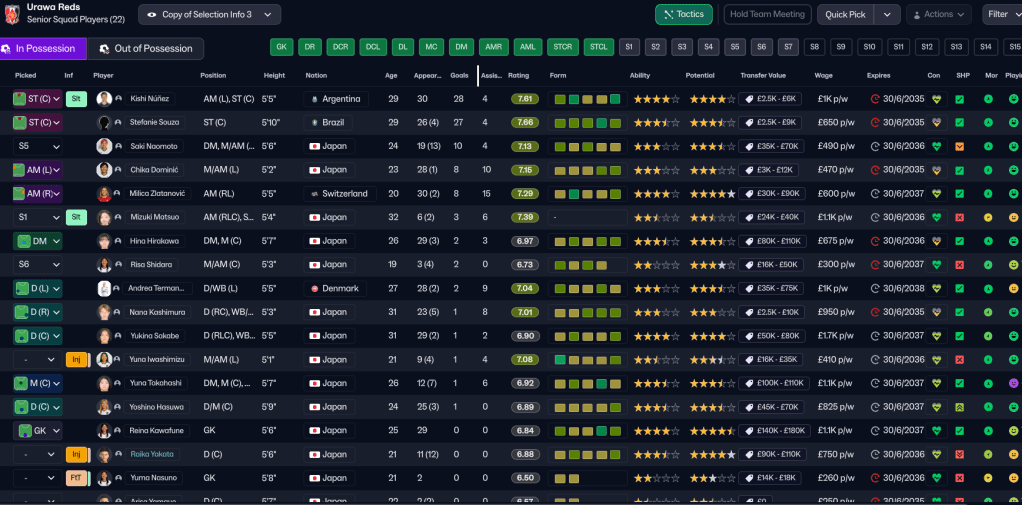Click the morale face icon for Mizuki Matsuo
The width and height of the screenshot is (1022, 505).
pos(988,217)
